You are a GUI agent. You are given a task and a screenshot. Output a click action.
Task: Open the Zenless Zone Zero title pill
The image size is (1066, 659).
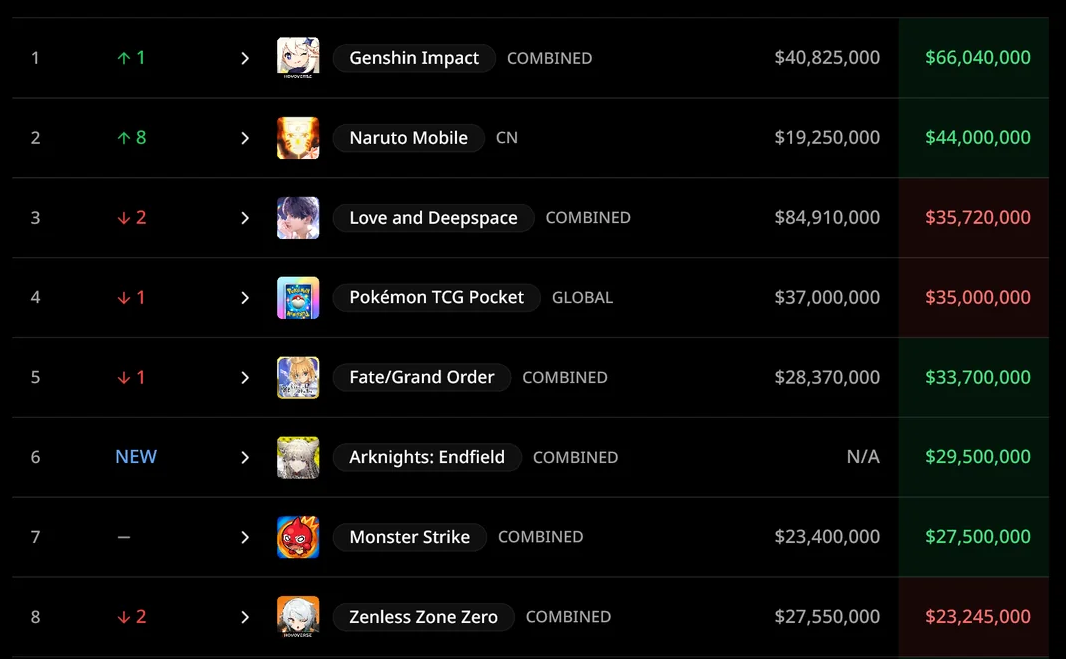pos(423,617)
